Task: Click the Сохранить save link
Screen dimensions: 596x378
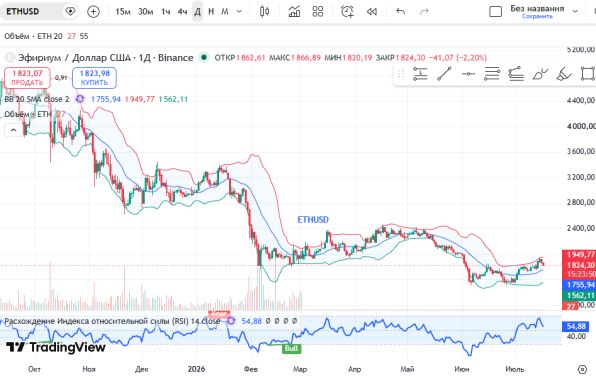Action: 537,16
